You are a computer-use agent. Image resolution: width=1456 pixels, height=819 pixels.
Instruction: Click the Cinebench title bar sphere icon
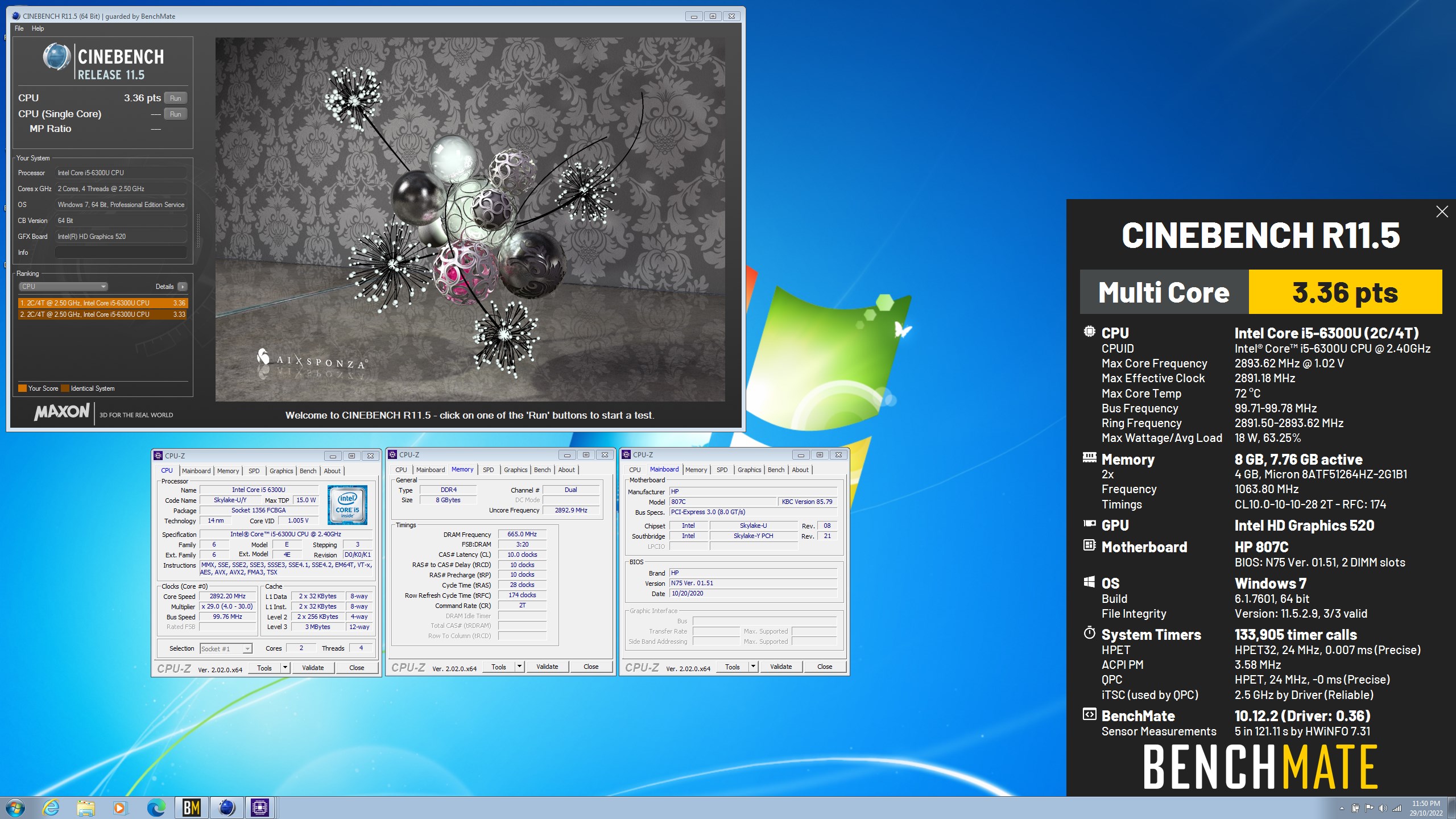(16, 16)
